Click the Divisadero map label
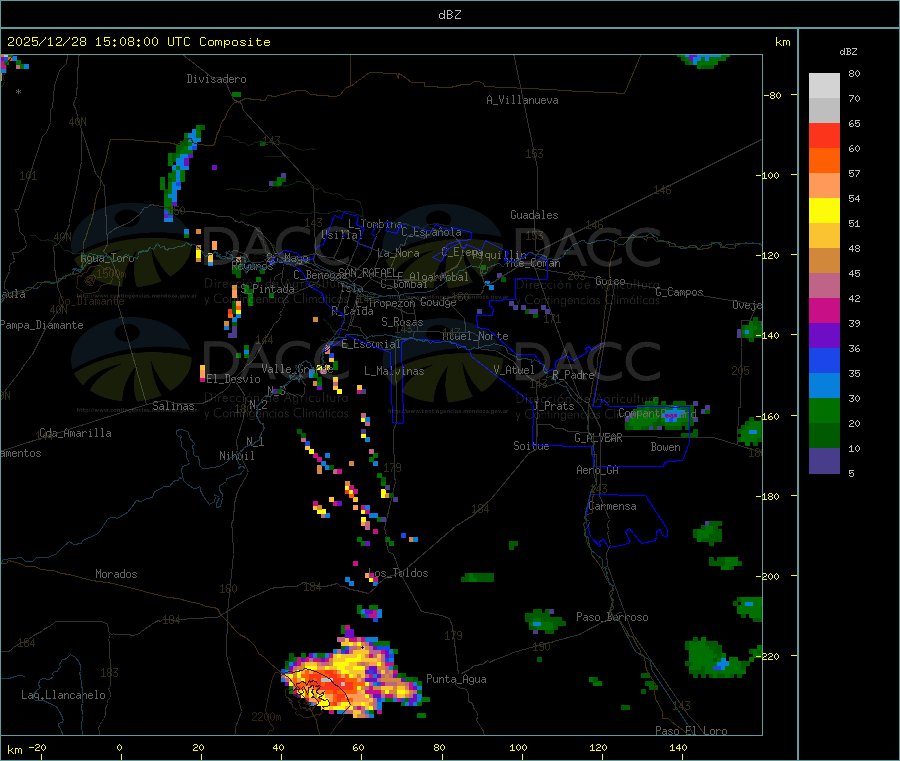900x761 pixels. (216, 79)
